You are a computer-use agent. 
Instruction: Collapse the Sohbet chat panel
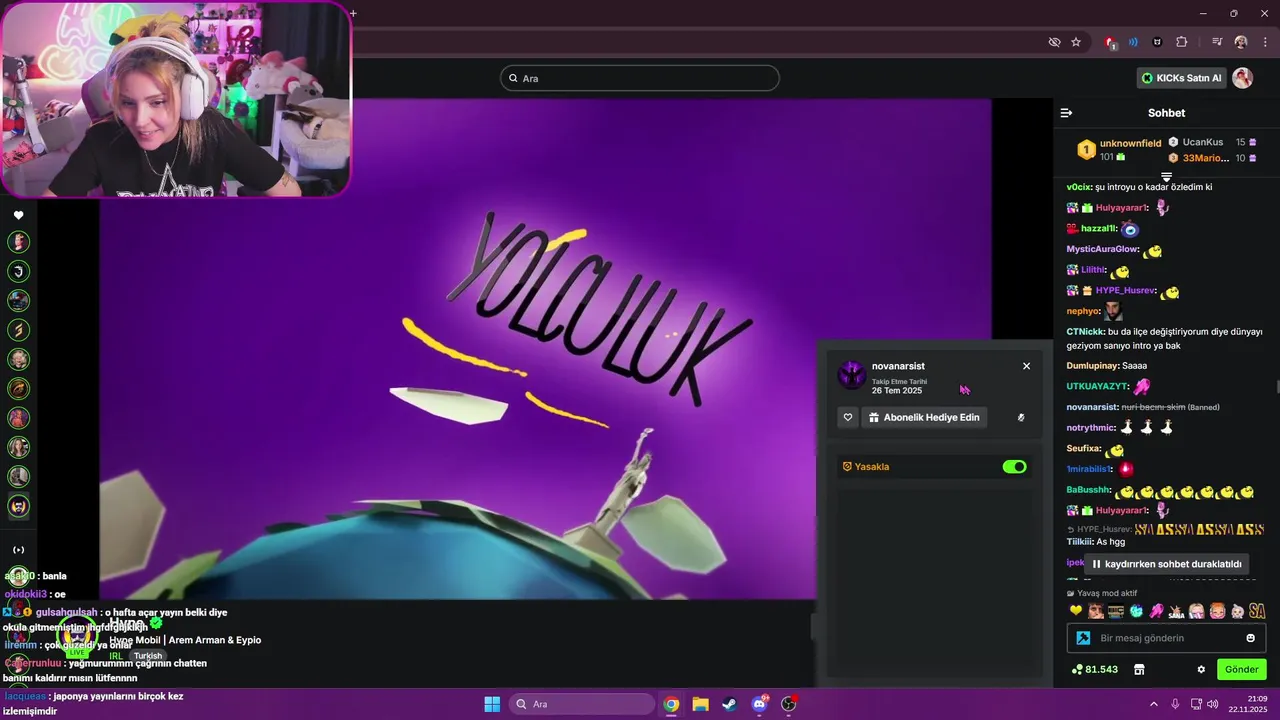click(x=1066, y=113)
